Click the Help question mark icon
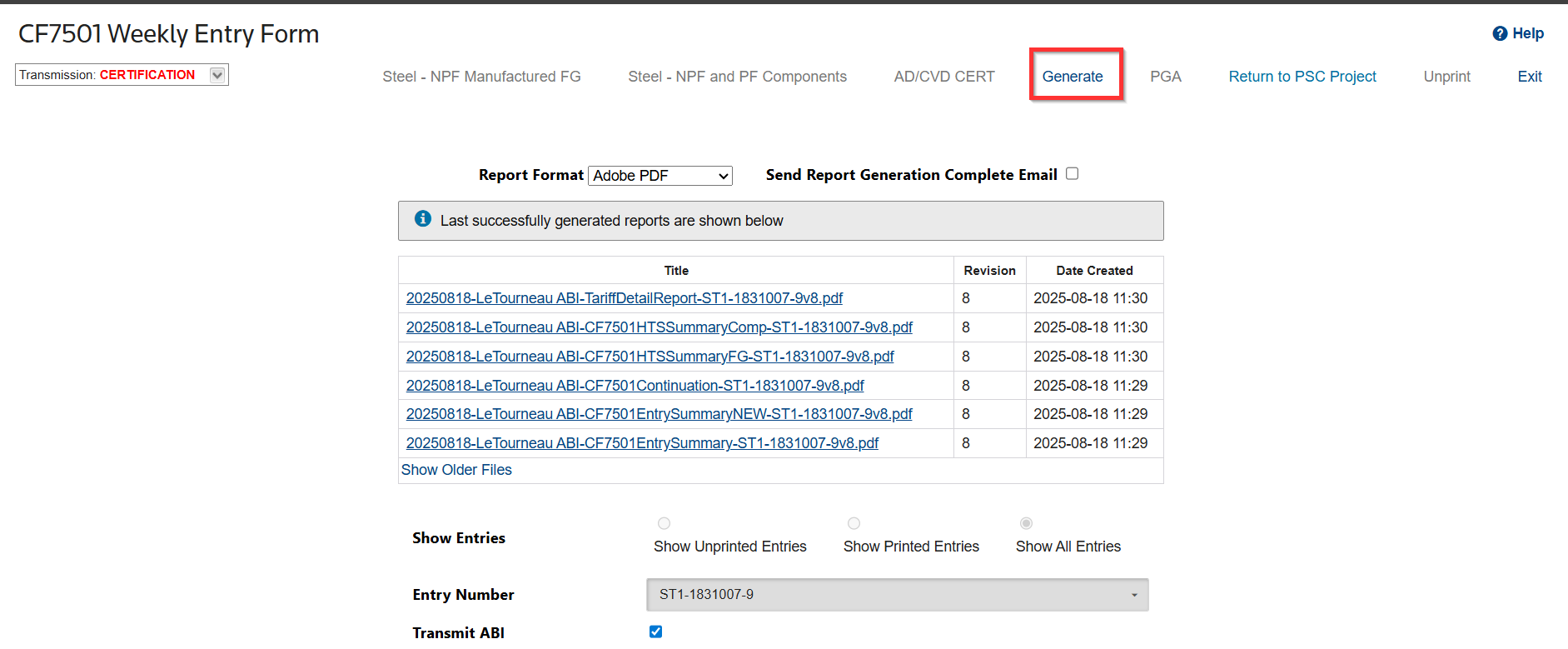The image size is (1568, 649). (x=1500, y=33)
